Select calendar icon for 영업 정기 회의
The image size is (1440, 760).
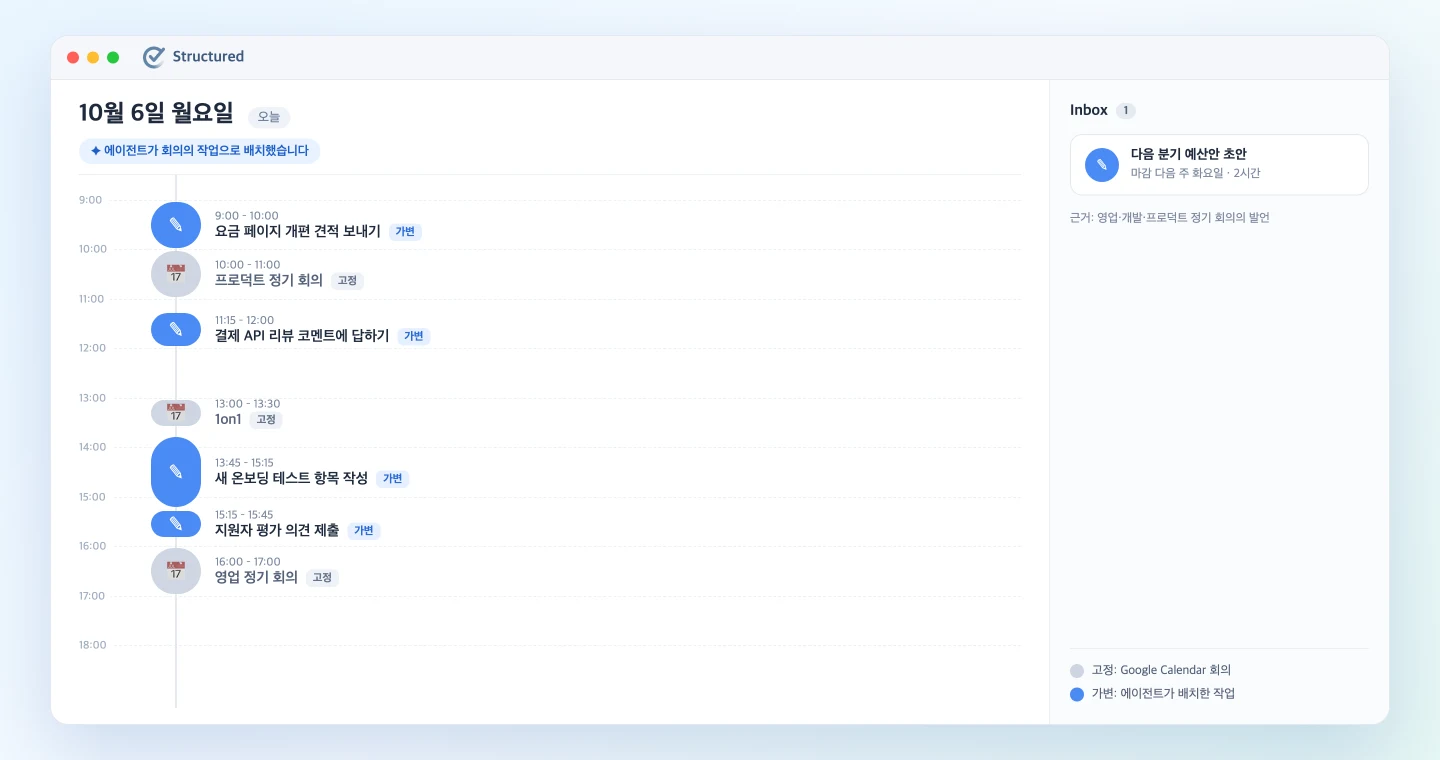176,571
